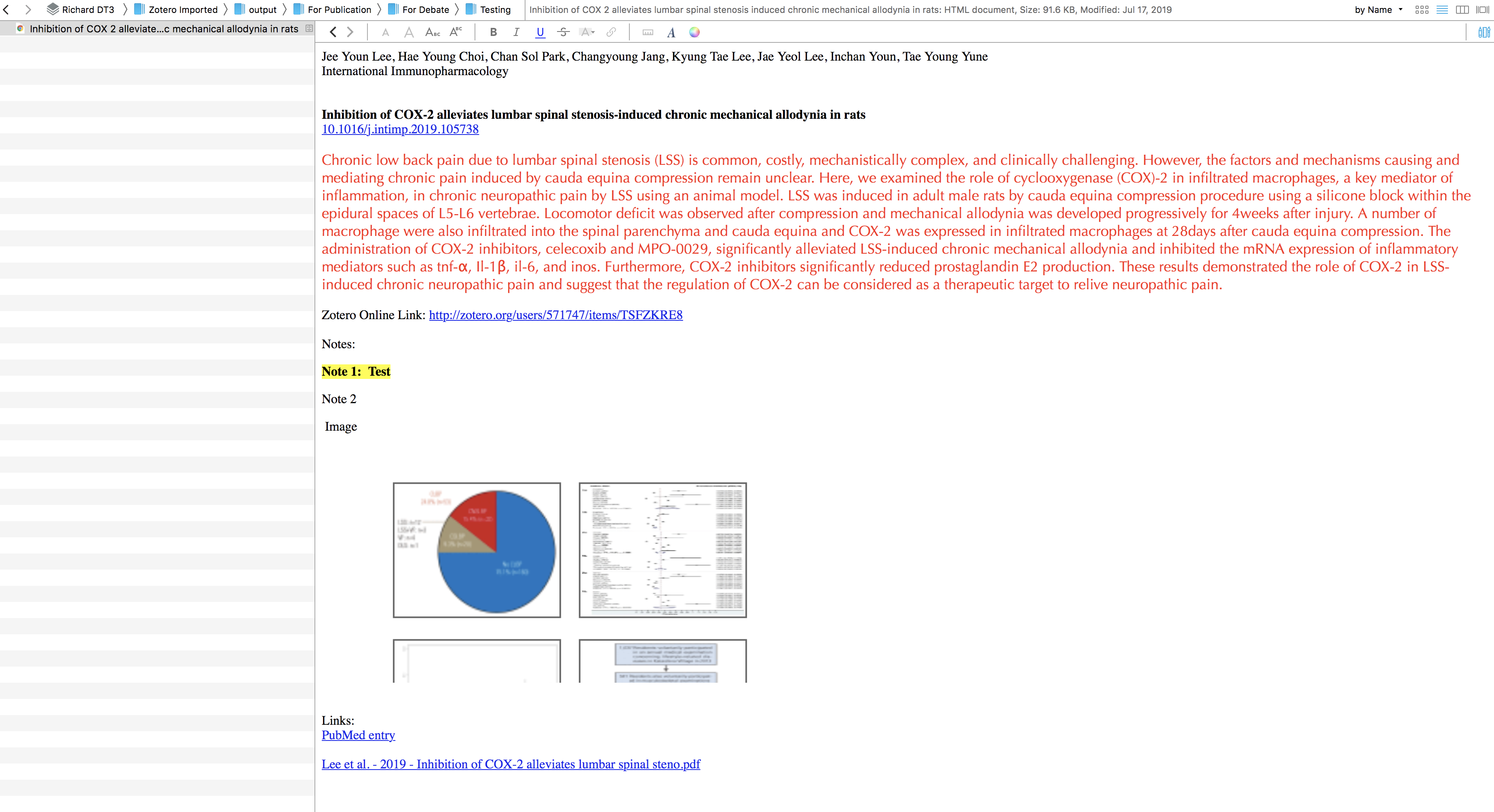Toggle strikethrough formatting

[563, 32]
